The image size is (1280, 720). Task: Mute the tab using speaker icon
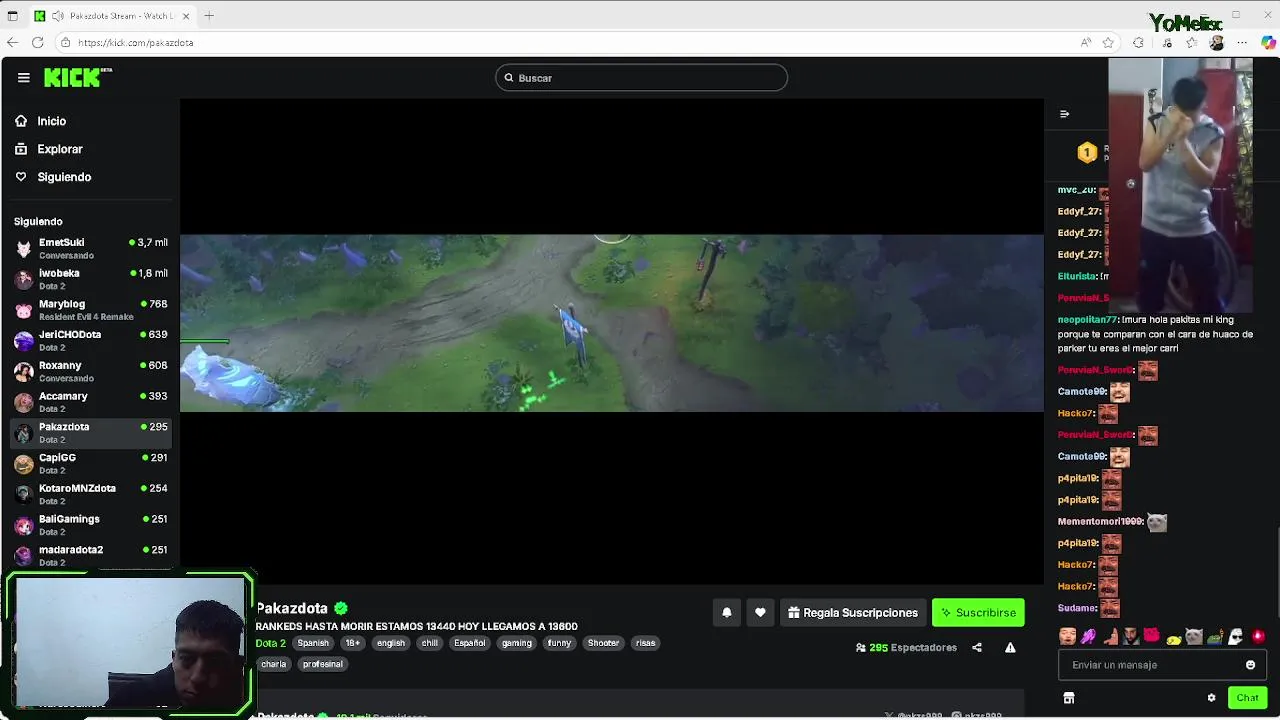58,16
